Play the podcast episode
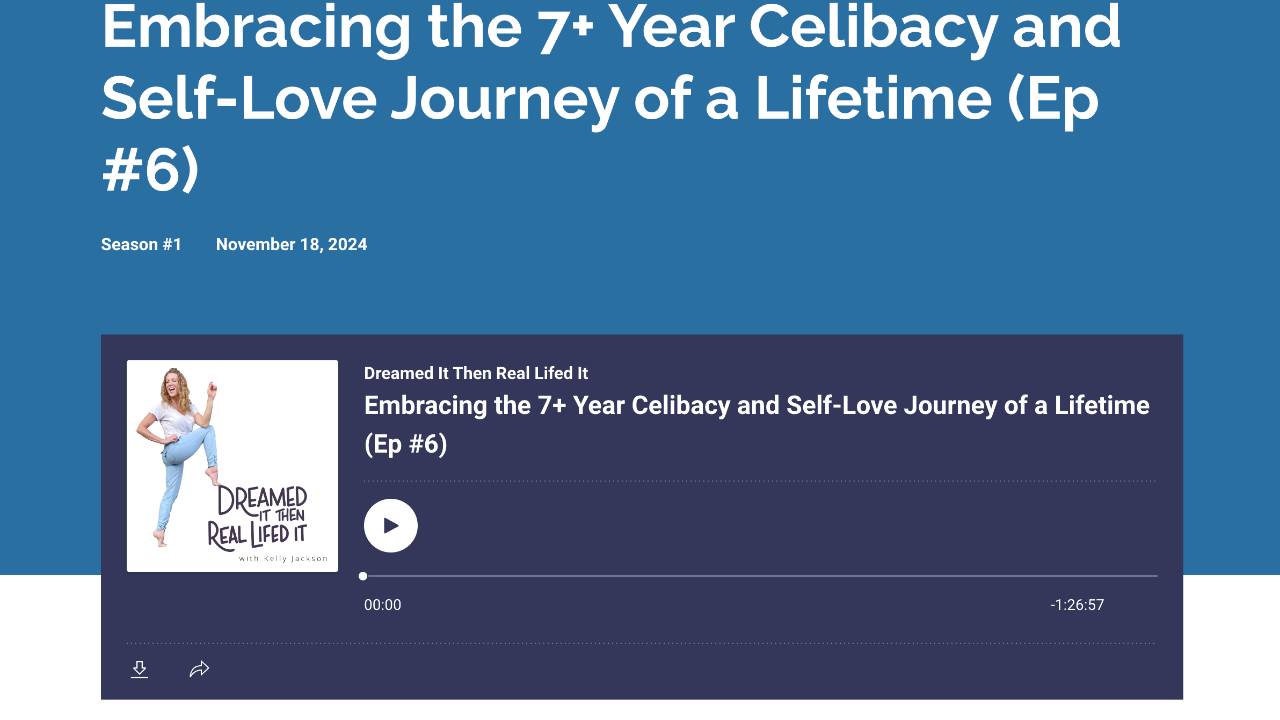The image size is (1280, 720). pyautogui.click(x=391, y=526)
